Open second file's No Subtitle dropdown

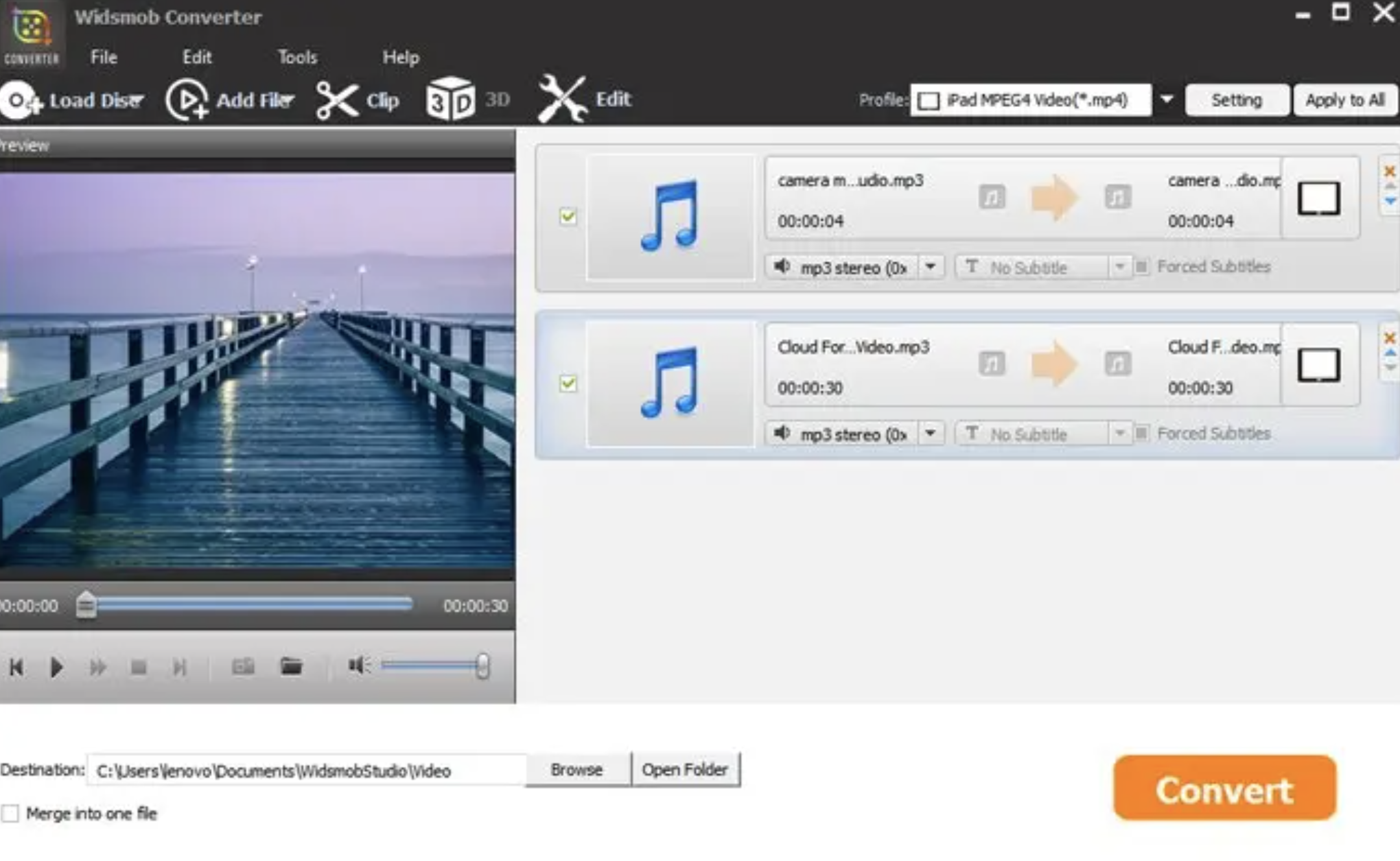1119,433
